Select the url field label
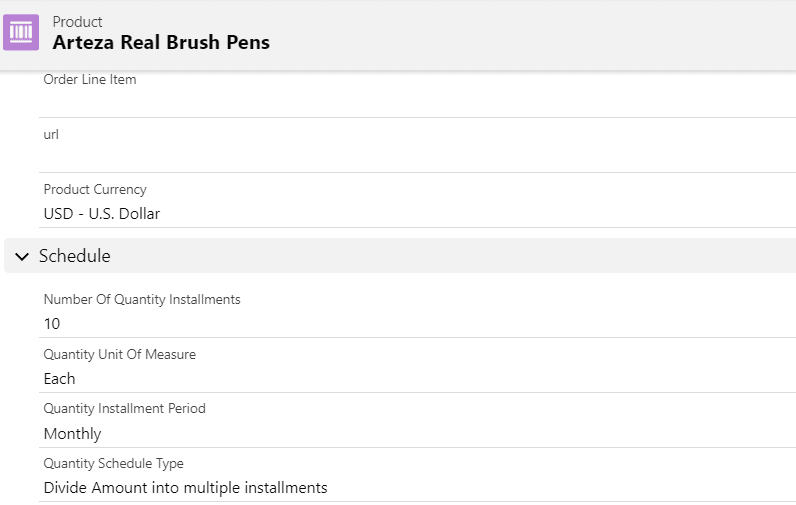Viewport: 796px width, 505px height. (51, 134)
